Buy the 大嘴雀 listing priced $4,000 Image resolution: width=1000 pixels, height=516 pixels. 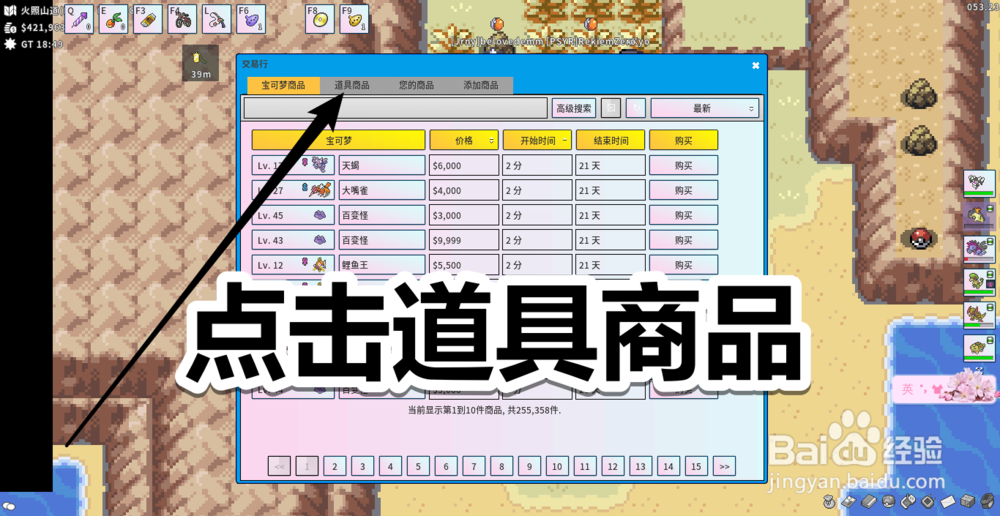click(684, 190)
